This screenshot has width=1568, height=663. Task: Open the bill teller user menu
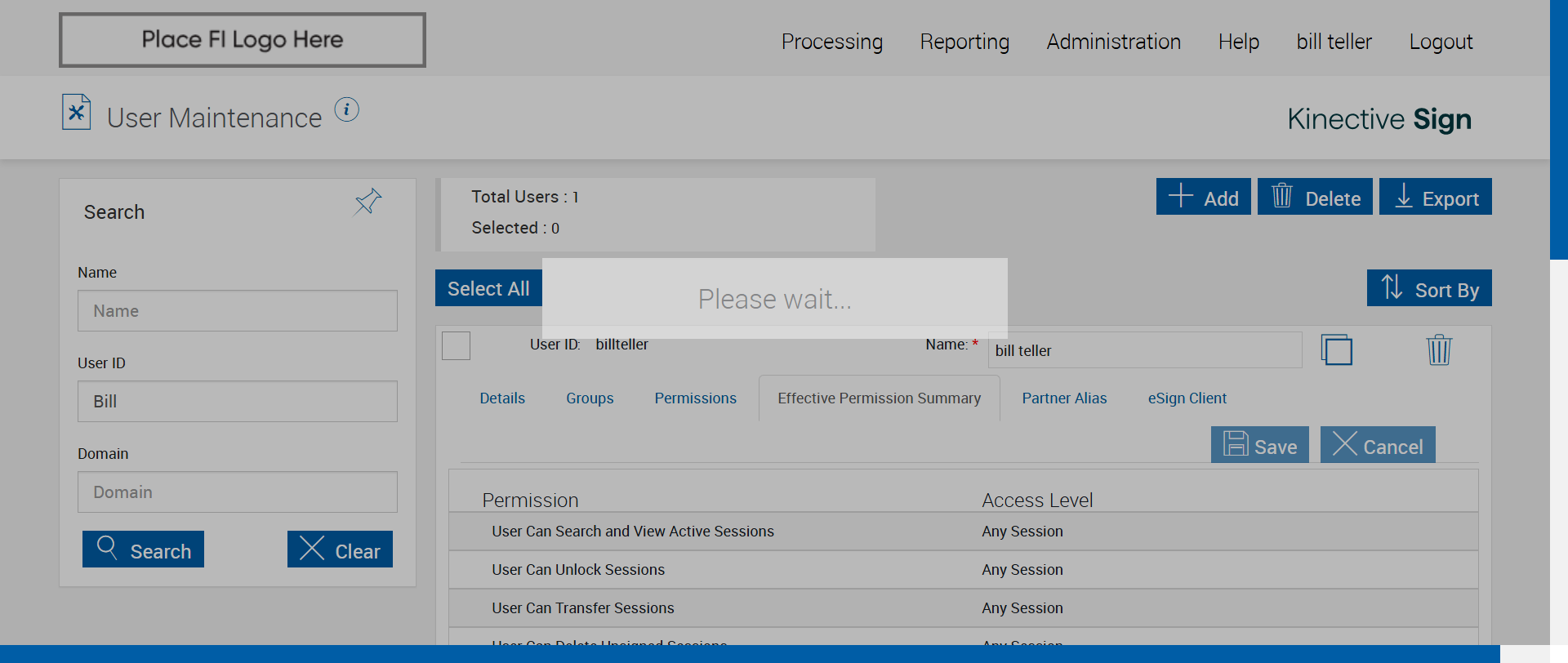click(x=1334, y=42)
